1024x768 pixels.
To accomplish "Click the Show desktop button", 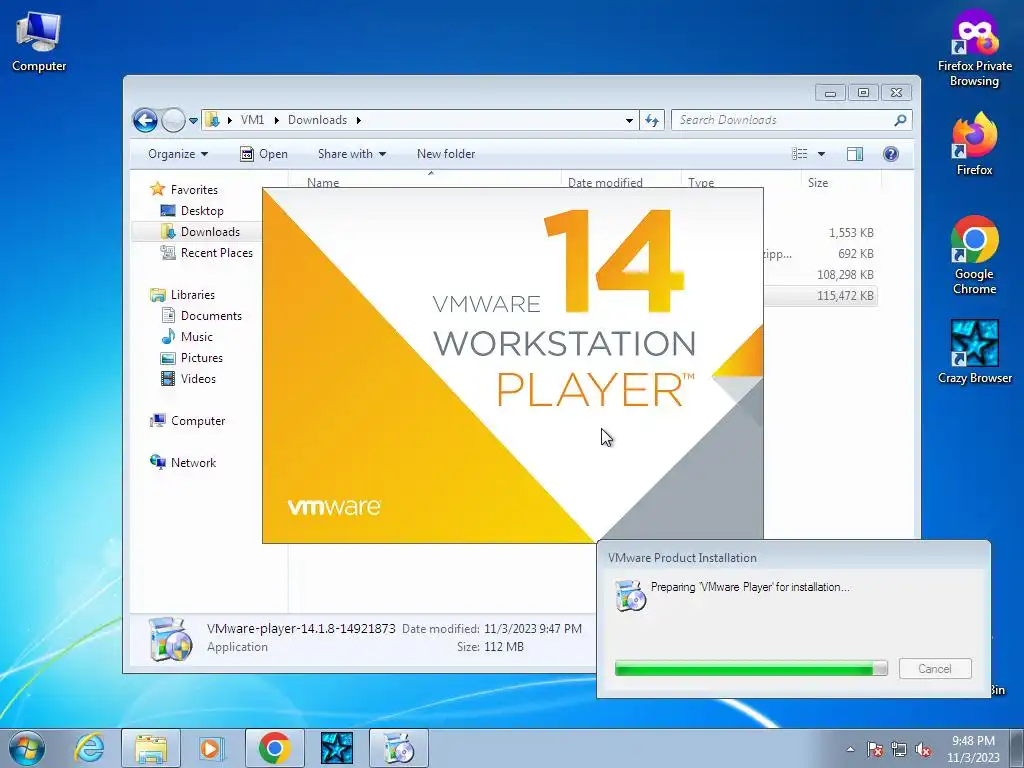I will click(x=1017, y=748).
